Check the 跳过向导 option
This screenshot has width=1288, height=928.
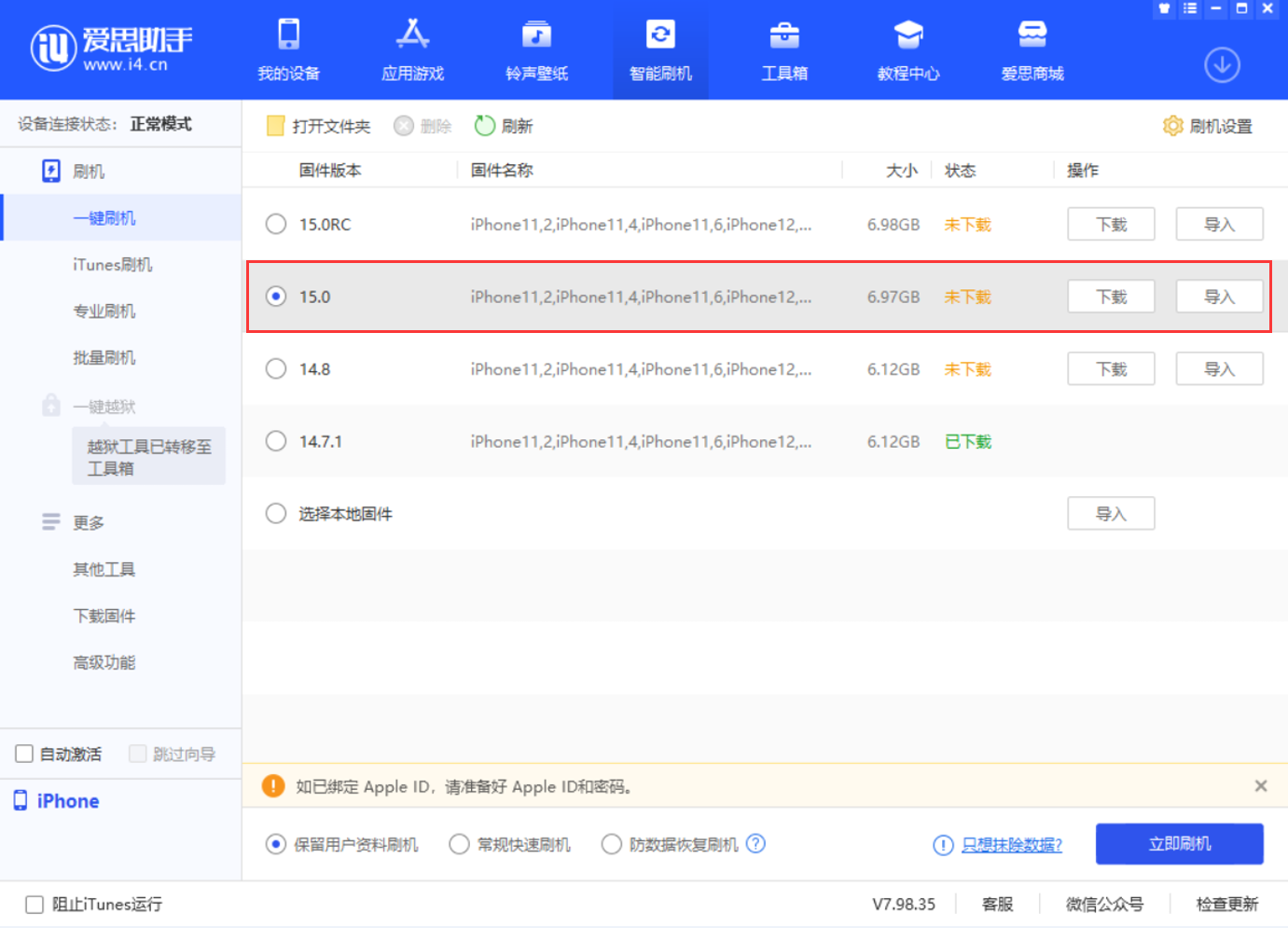[137, 754]
